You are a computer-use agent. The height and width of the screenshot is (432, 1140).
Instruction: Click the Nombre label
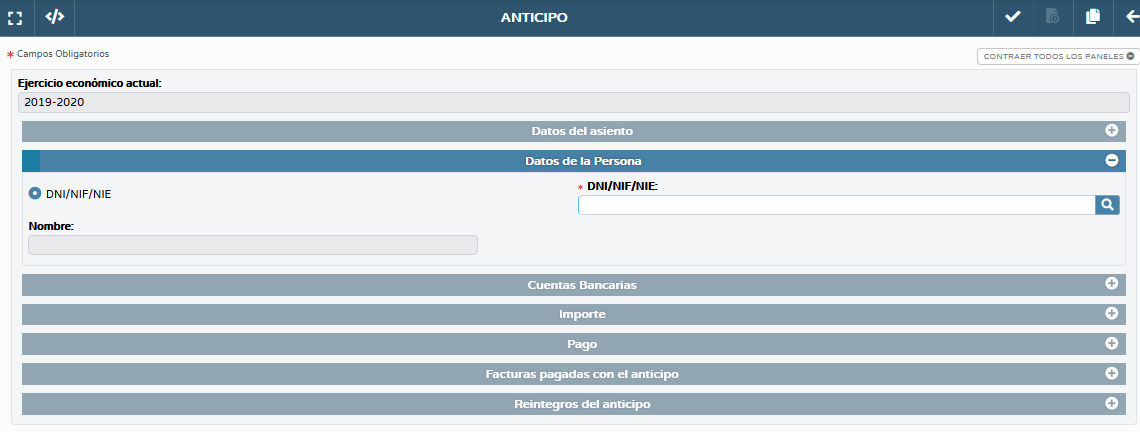click(52, 226)
